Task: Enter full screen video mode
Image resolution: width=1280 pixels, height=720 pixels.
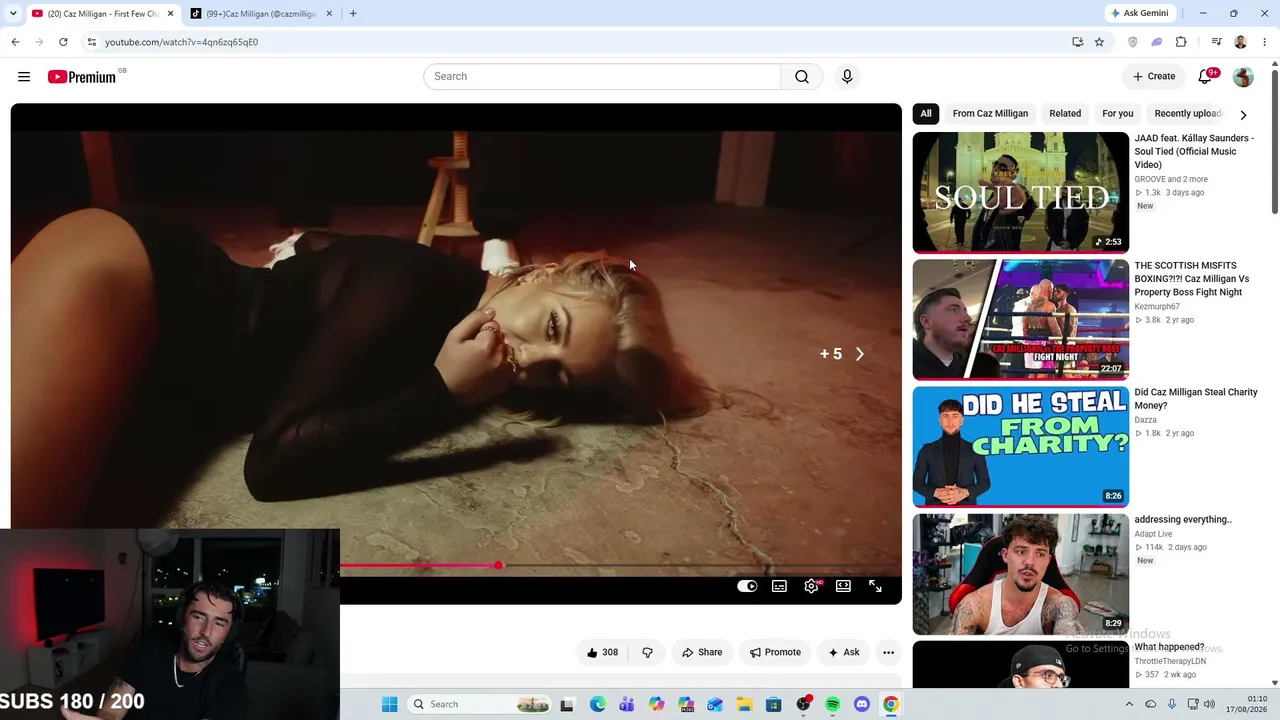Action: coord(875,586)
